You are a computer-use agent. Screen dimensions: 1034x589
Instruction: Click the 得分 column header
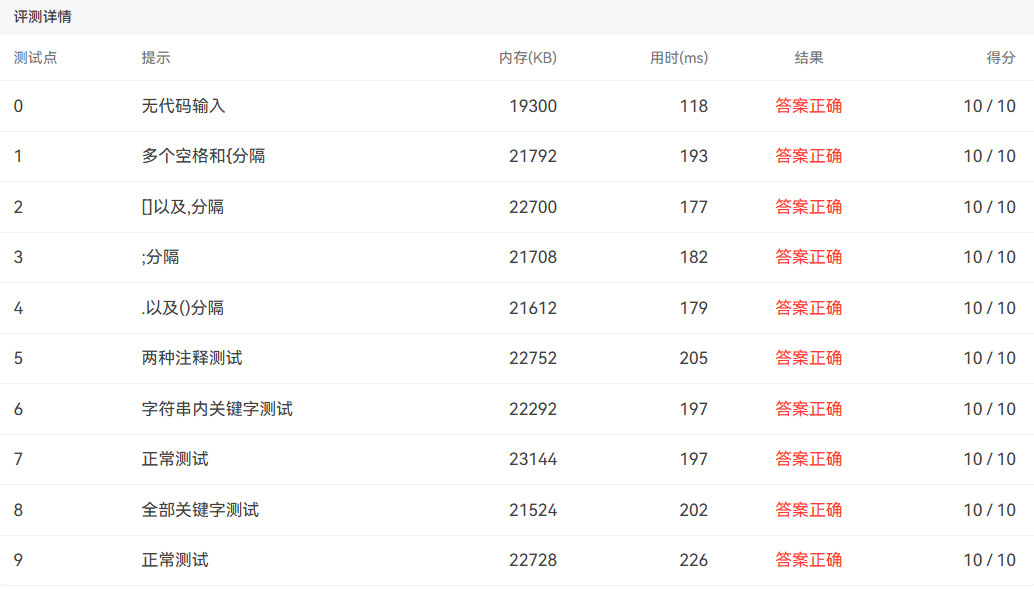point(1000,58)
